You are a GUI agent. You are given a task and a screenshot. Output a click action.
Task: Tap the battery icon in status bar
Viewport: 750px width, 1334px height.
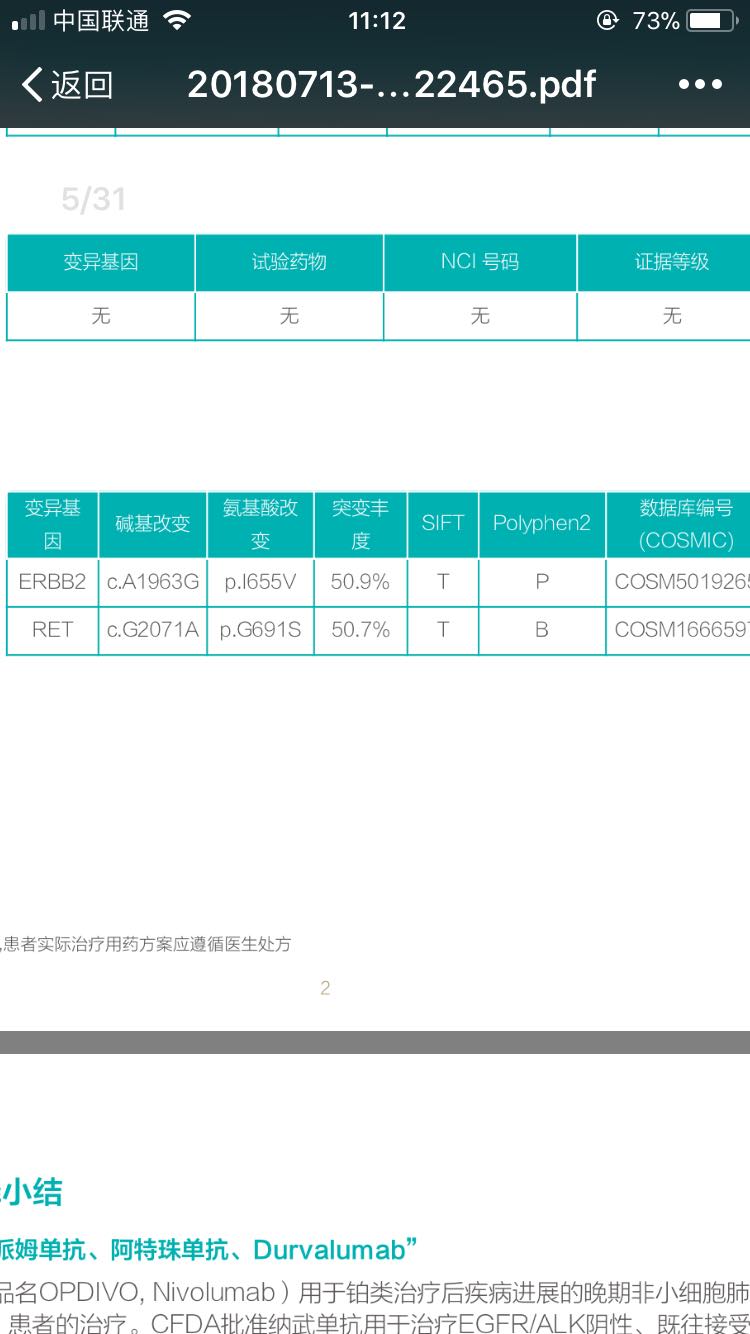point(711,21)
